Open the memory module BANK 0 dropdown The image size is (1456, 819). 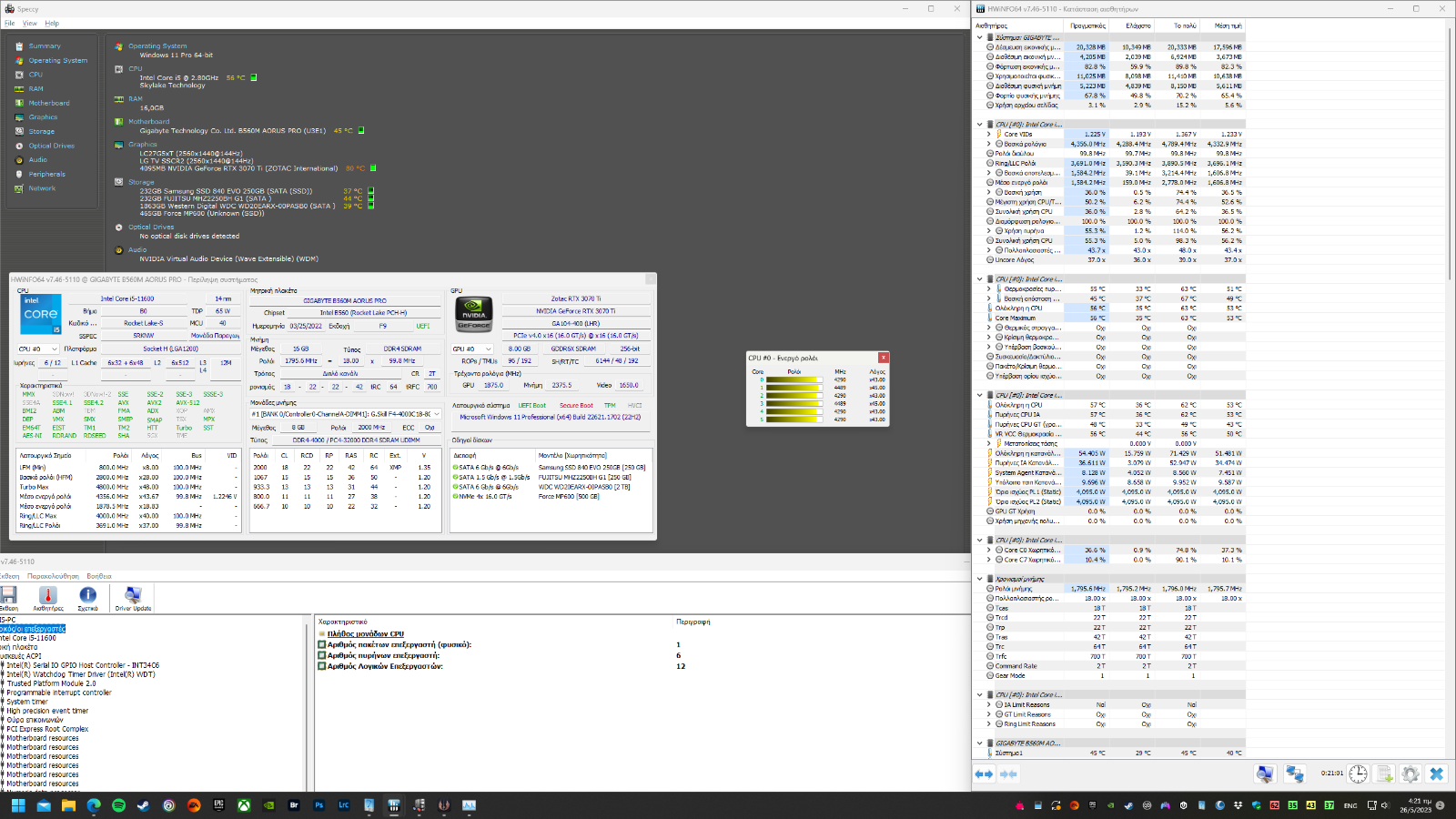coord(346,414)
